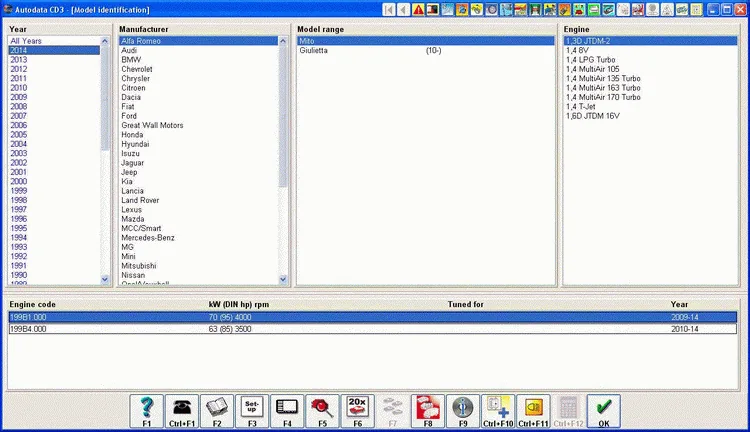
Task: Click the go-to-first arrow in title toolbar
Action: pyautogui.click(x=389, y=9)
